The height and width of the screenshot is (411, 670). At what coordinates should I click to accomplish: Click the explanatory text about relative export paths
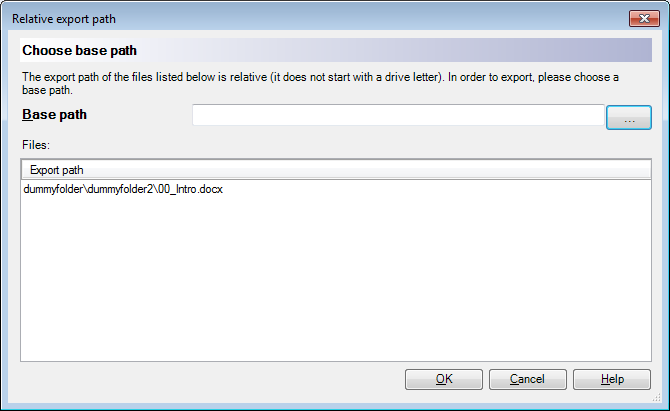[x=320, y=83]
